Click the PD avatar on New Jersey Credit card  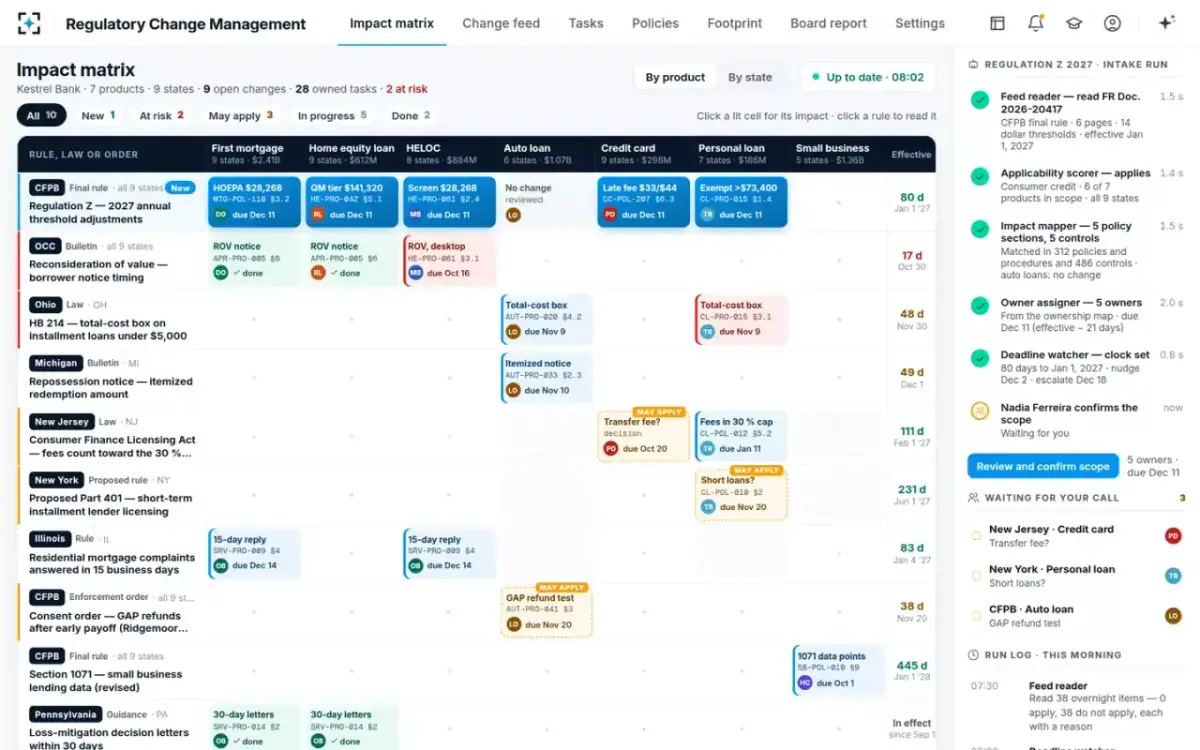click(x=1173, y=536)
